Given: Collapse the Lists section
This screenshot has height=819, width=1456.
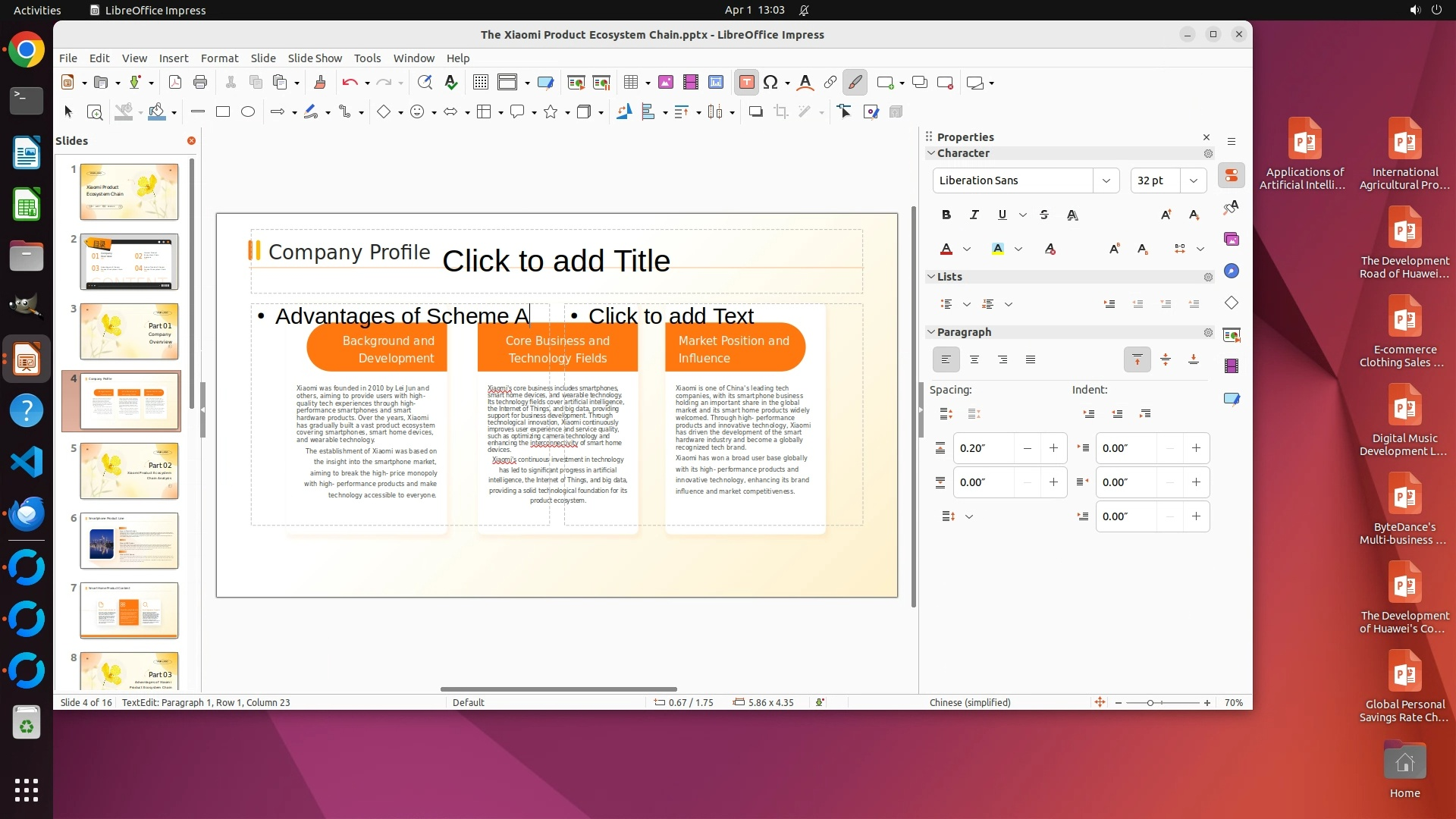Looking at the screenshot, I should click(x=931, y=277).
